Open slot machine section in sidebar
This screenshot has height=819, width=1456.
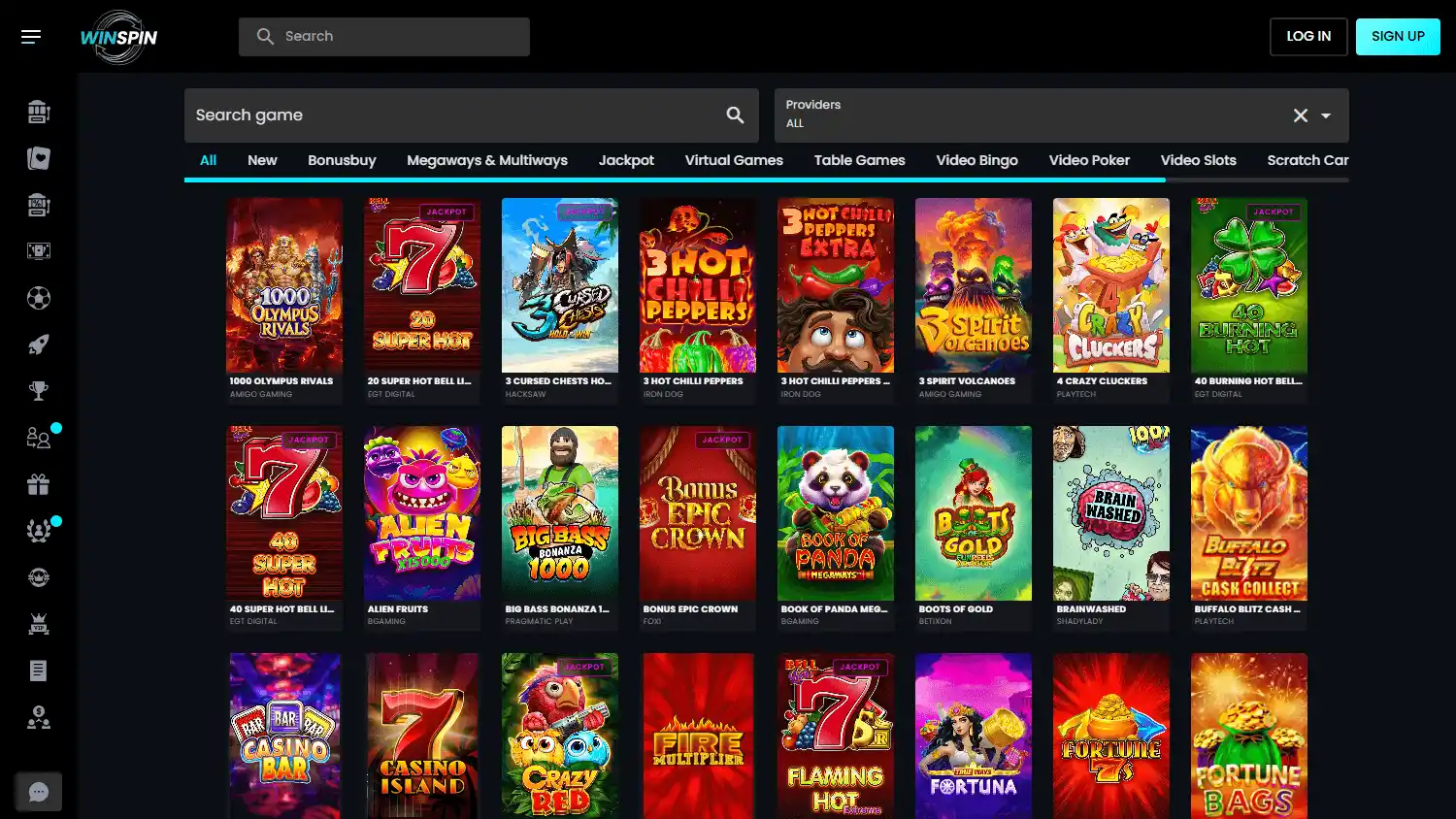[39, 113]
